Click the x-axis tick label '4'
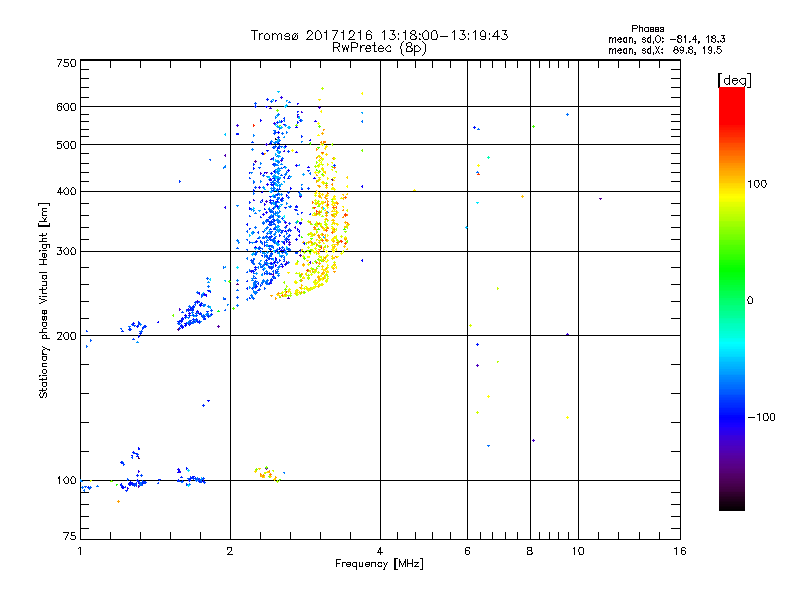Screen dimensions: 800x600 tap(380, 551)
